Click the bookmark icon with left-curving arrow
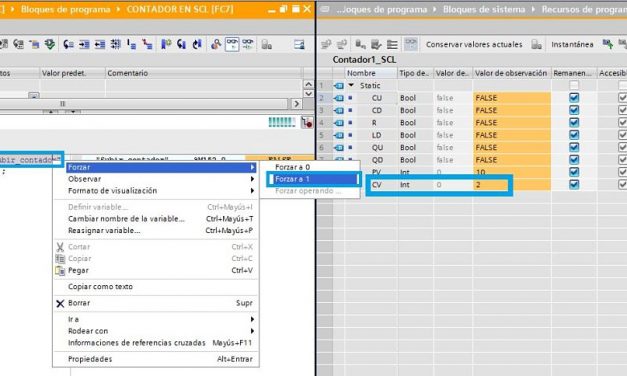This screenshot has height=376, width=627. pyautogui.click(x=181, y=44)
